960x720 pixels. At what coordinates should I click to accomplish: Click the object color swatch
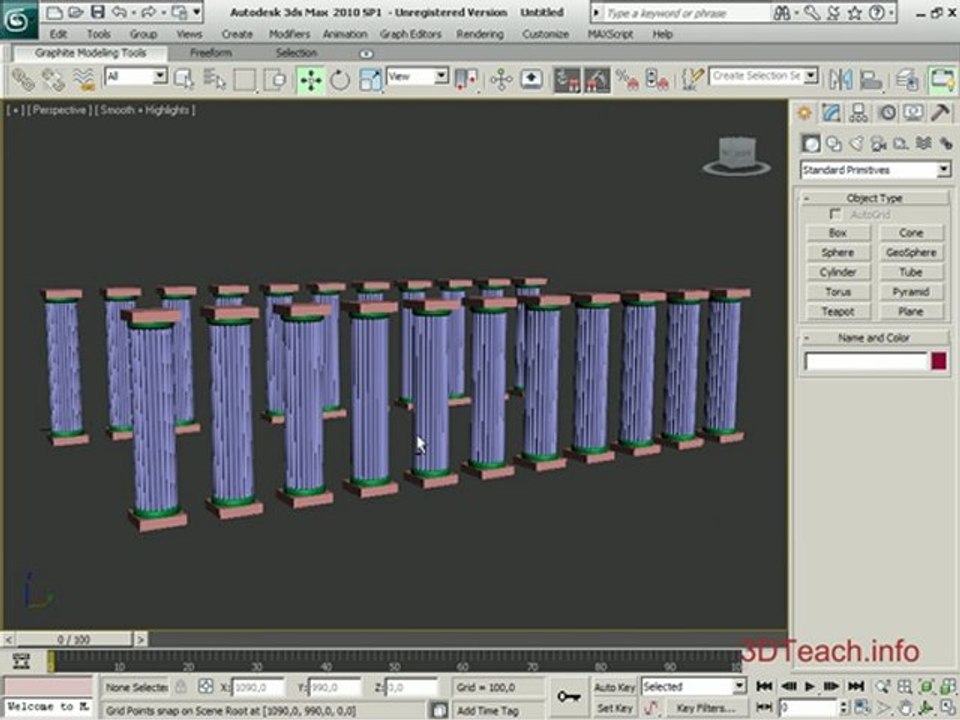939,361
